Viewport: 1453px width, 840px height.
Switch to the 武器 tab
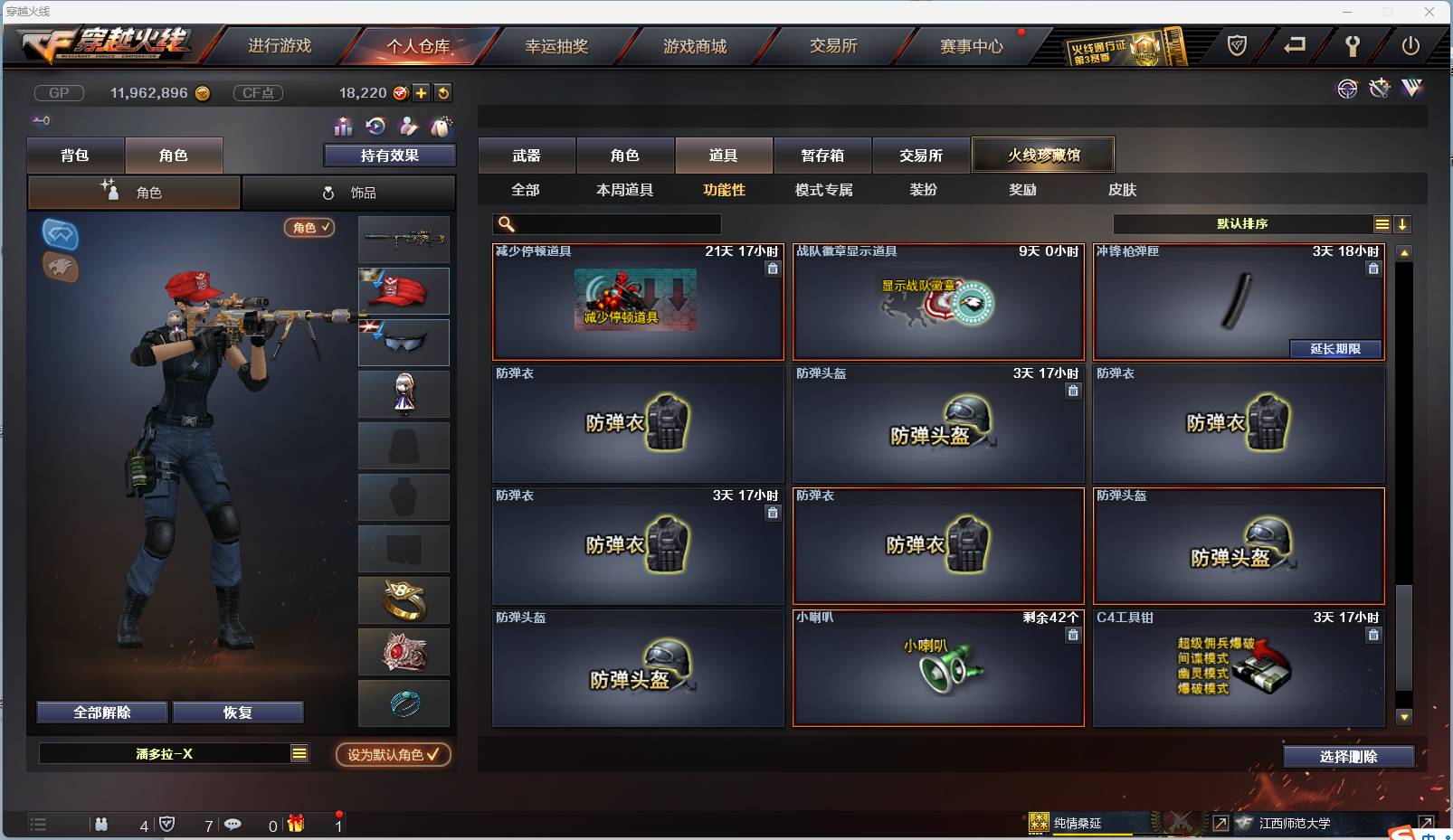[527, 156]
